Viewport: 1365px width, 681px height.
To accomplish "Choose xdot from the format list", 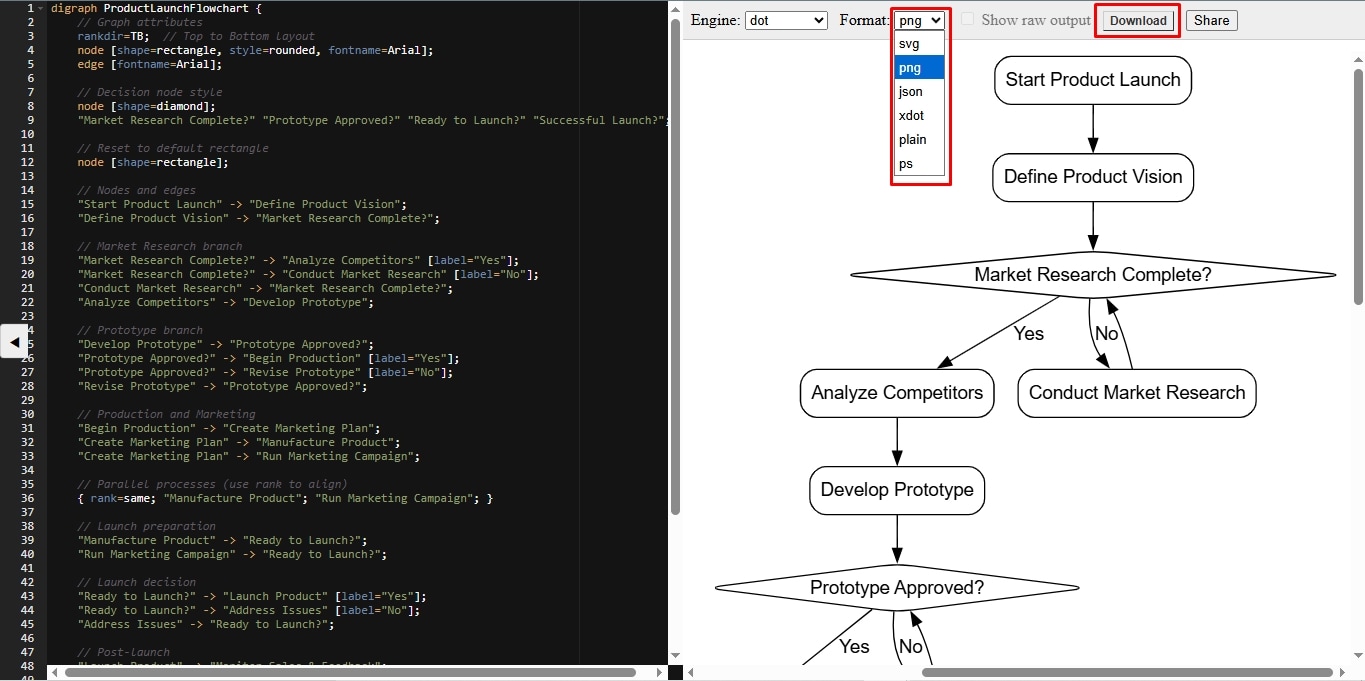I will [x=920, y=116].
